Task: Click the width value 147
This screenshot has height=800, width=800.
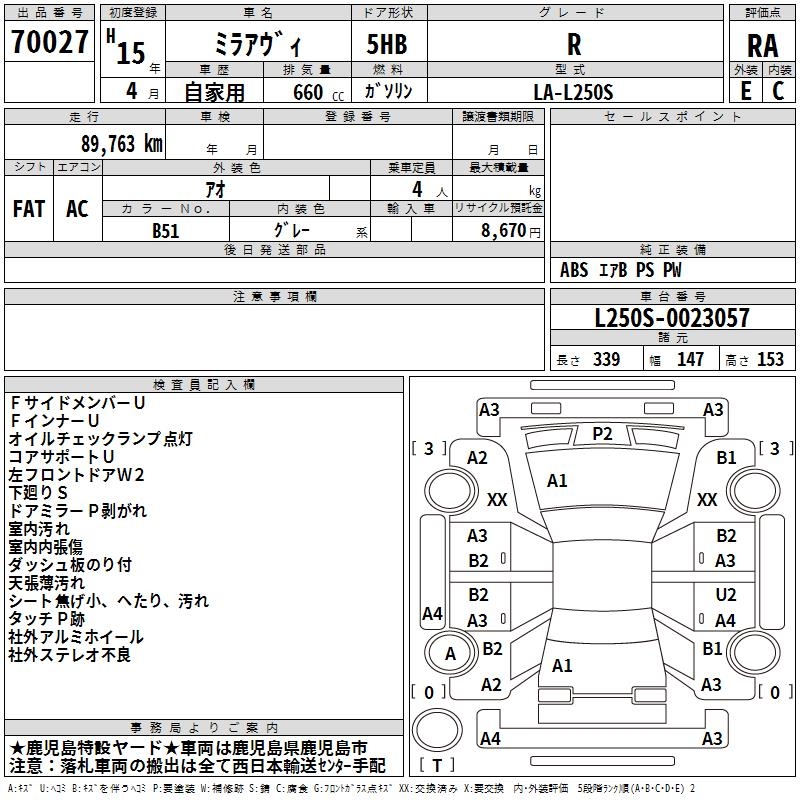Action: tap(690, 359)
